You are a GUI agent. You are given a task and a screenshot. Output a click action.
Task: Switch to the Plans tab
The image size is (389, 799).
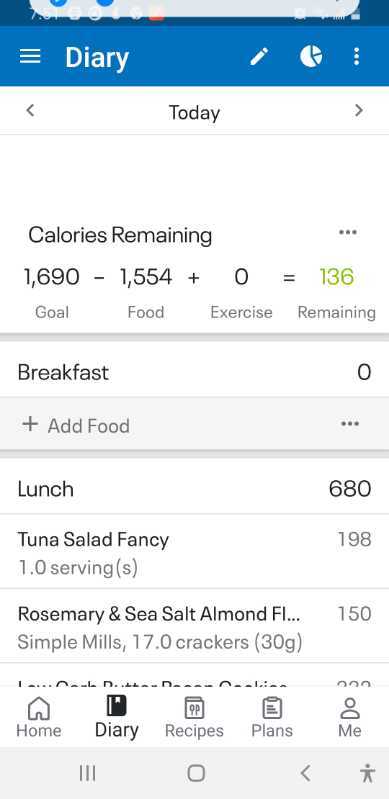pyautogui.click(x=272, y=717)
